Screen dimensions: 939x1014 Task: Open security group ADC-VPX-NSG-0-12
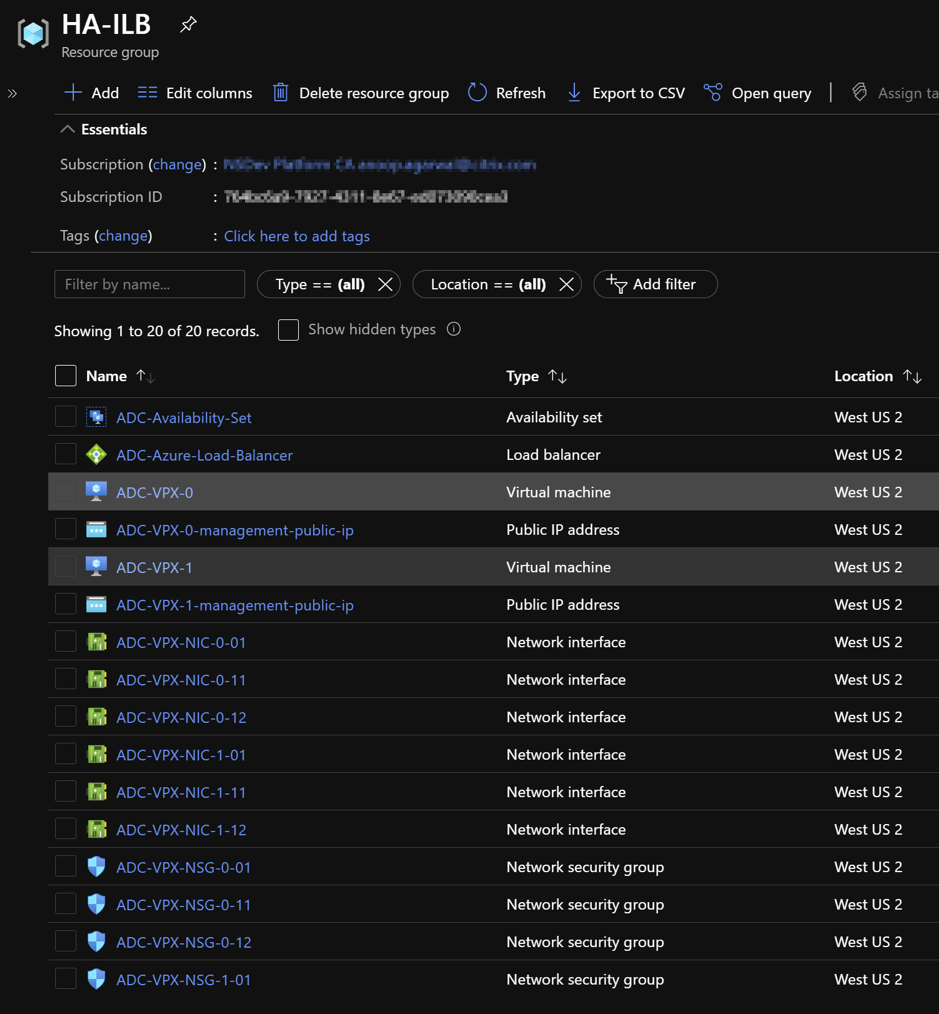[184, 943]
